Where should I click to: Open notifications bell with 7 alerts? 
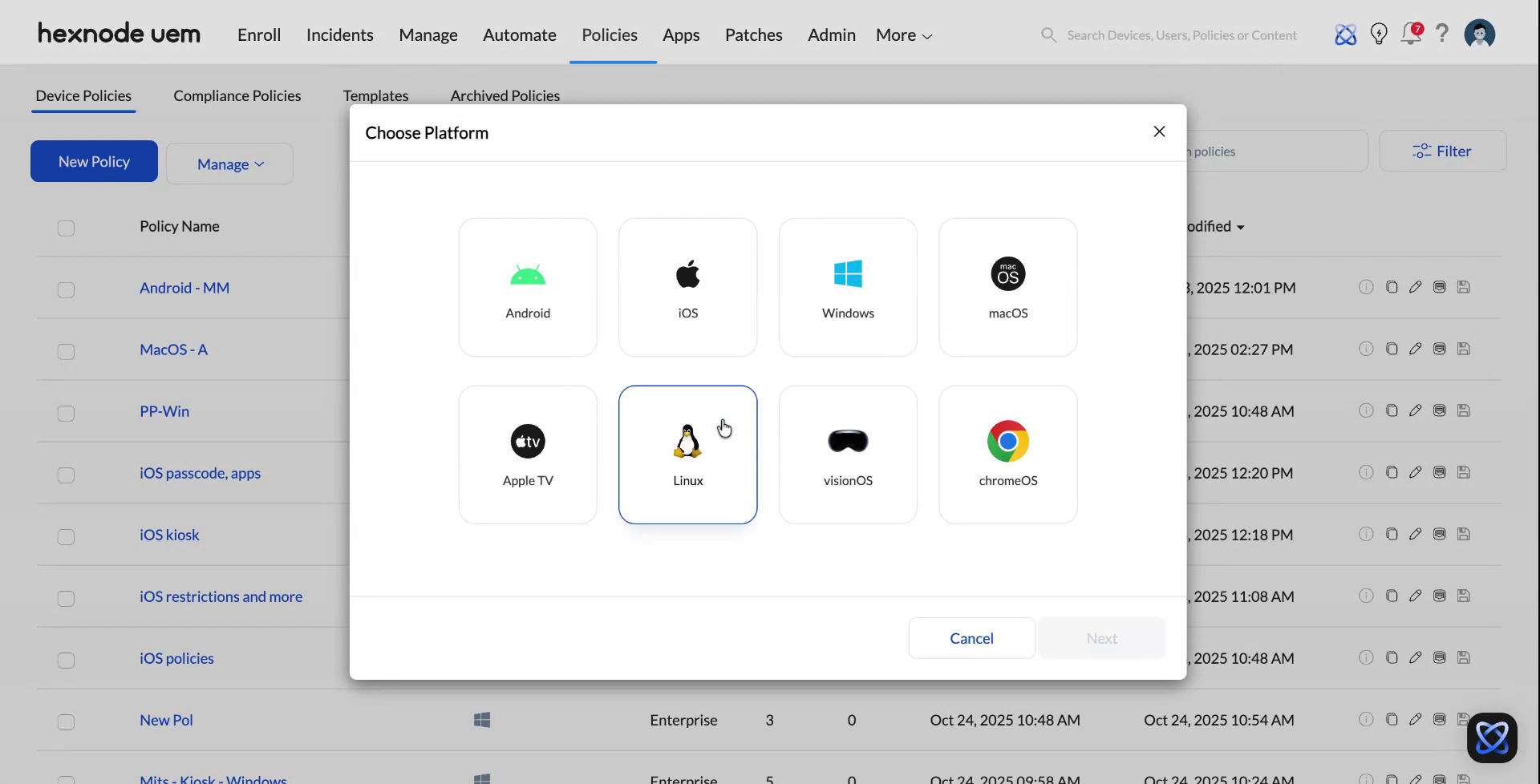tap(1411, 34)
